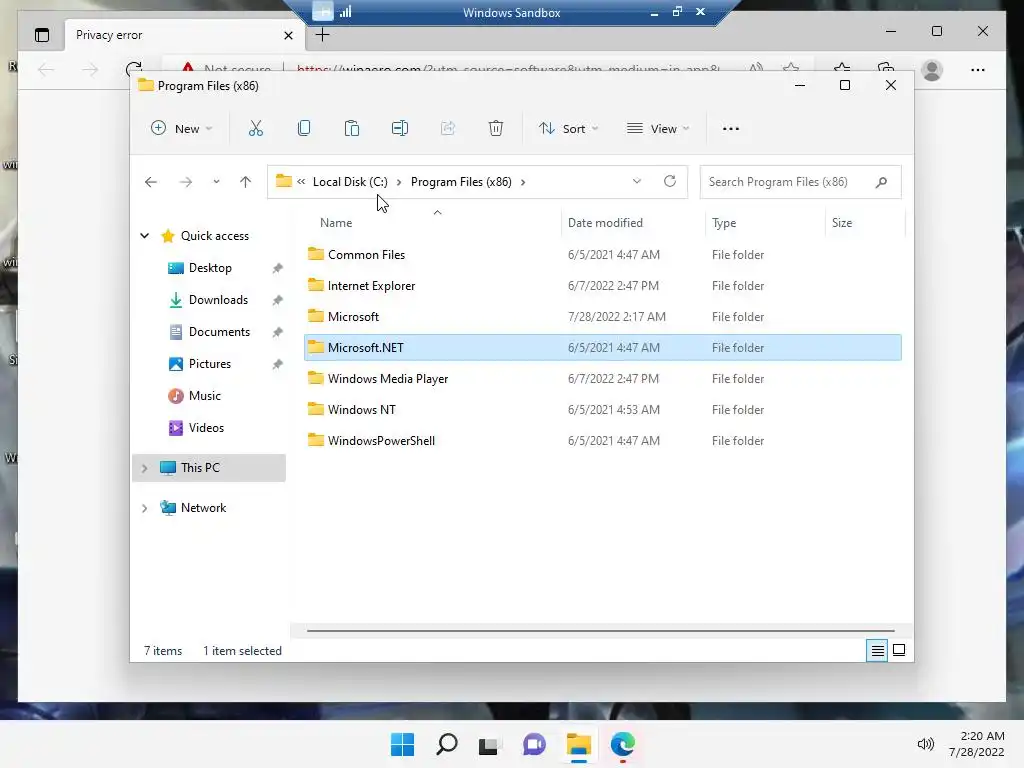The image size is (1024, 768).
Task: Open Edge tab actions menu icon
Action: (42, 35)
